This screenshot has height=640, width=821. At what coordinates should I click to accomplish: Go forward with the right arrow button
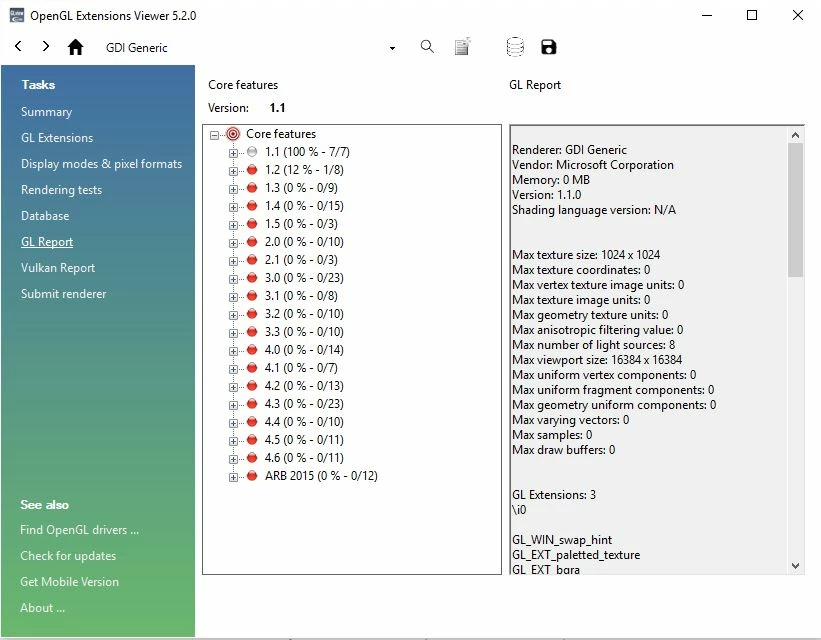[46, 46]
